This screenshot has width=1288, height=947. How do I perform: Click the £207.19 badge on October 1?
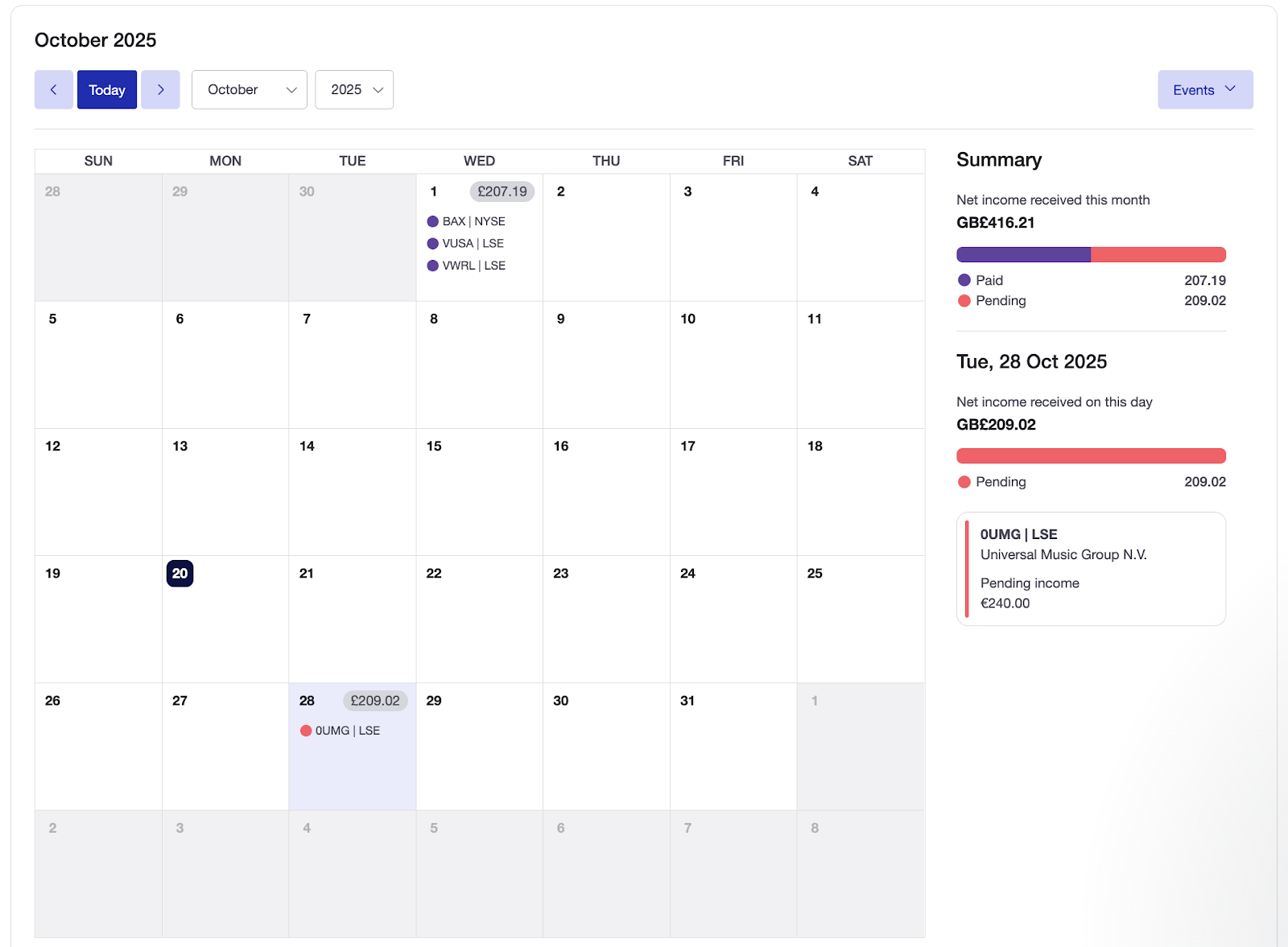click(502, 191)
